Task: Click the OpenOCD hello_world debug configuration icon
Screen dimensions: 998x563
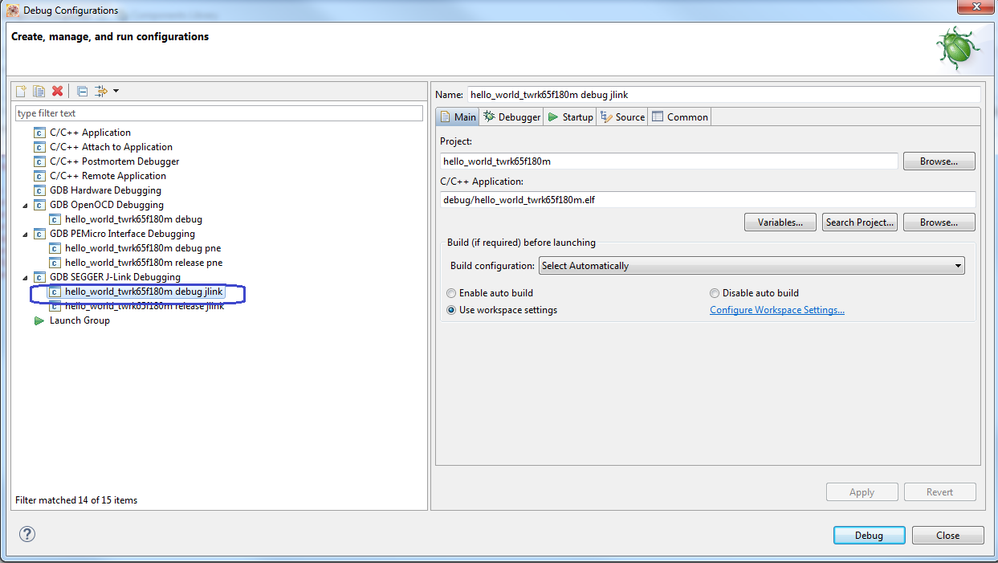Action: point(55,219)
